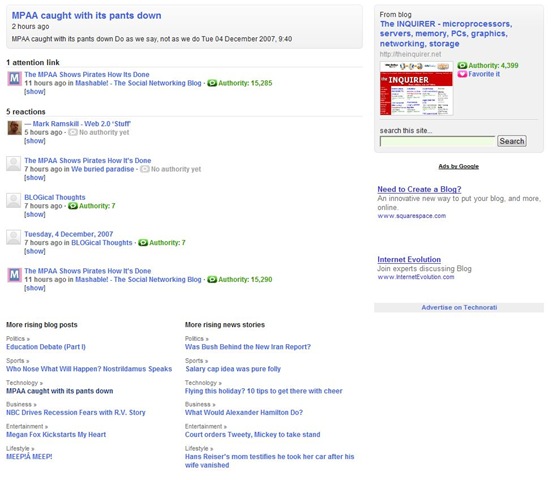Click the Search button
553x480 pixels.
click(x=512, y=141)
